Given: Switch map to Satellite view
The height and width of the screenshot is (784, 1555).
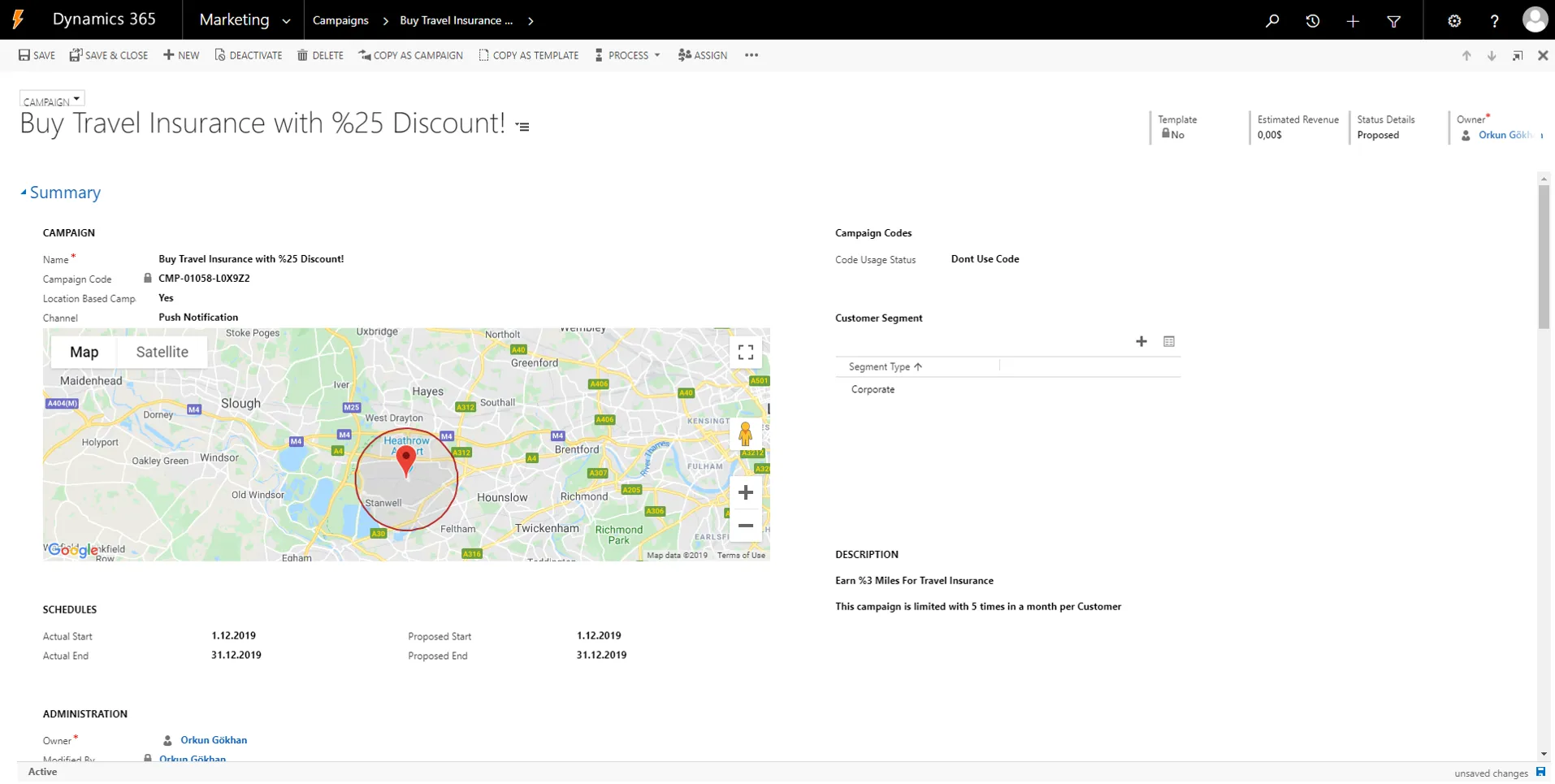Looking at the screenshot, I should coord(162,352).
